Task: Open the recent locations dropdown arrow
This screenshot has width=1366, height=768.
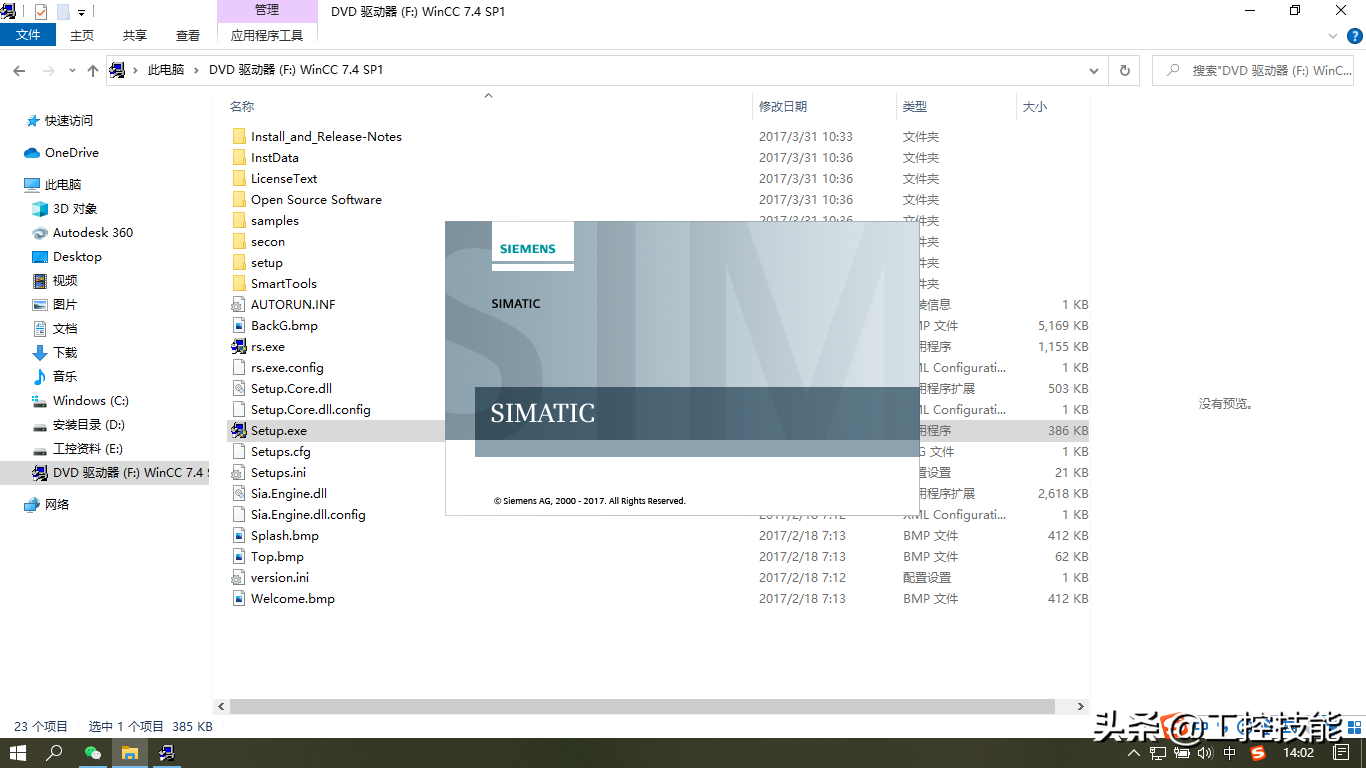Action: tap(72, 71)
